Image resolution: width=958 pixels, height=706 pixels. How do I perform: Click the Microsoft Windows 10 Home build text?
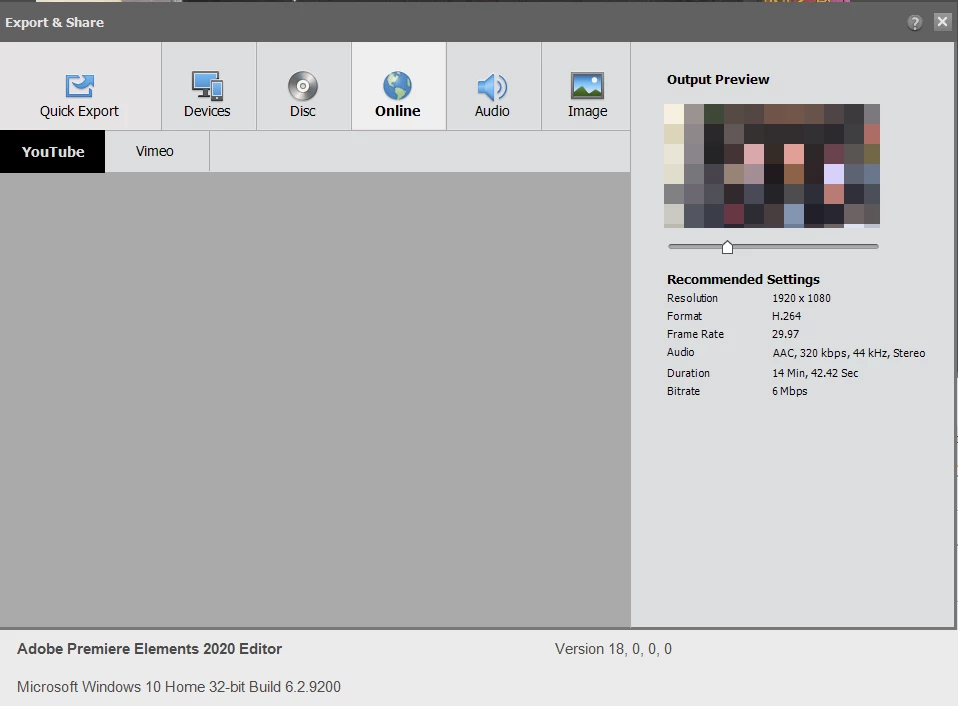click(178, 686)
